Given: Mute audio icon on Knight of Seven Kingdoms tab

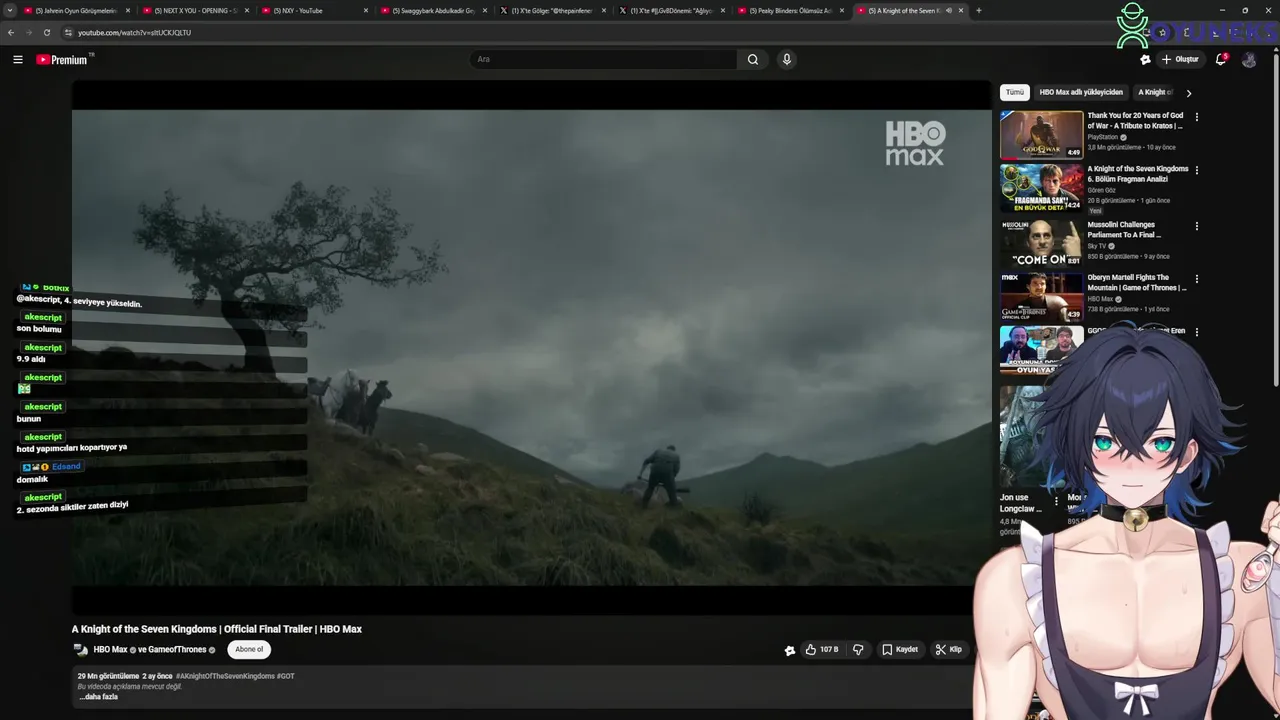Looking at the screenshot, I should [948, 10].
